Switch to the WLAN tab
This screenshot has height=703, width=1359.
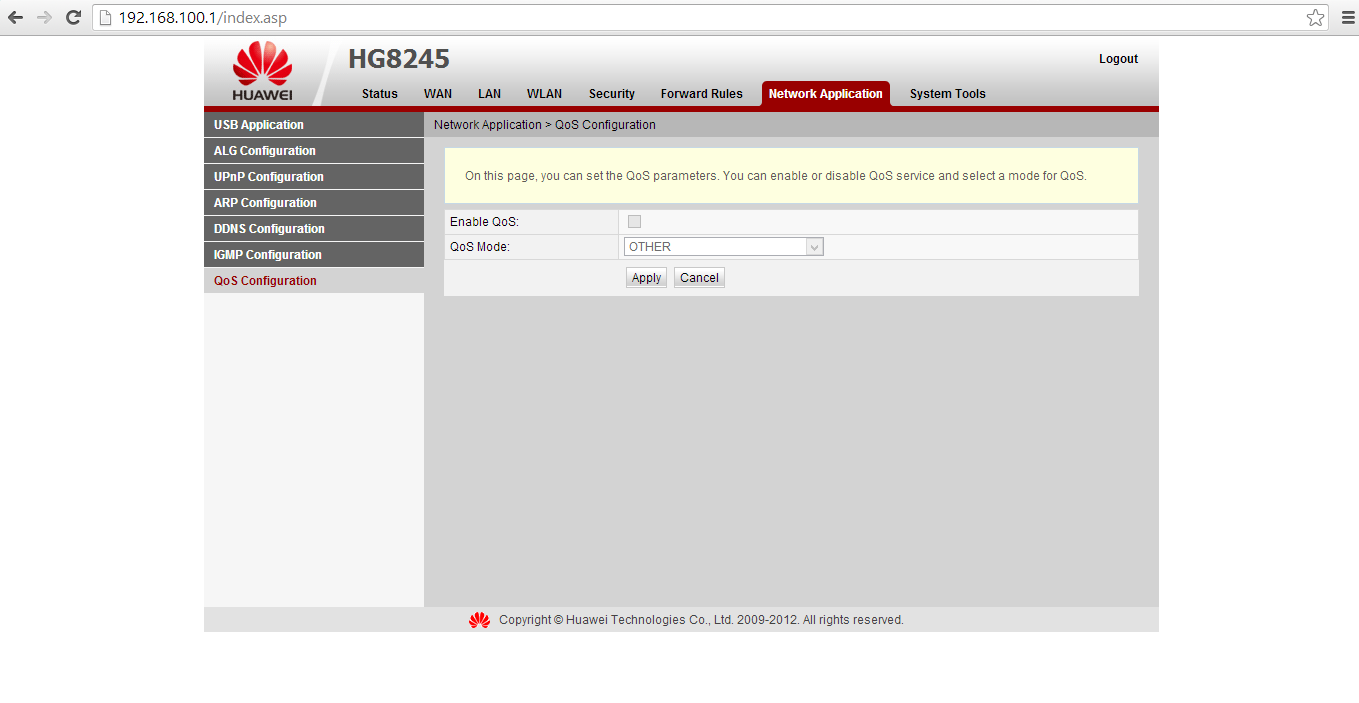pyautogui.click(x=544, y=94)
